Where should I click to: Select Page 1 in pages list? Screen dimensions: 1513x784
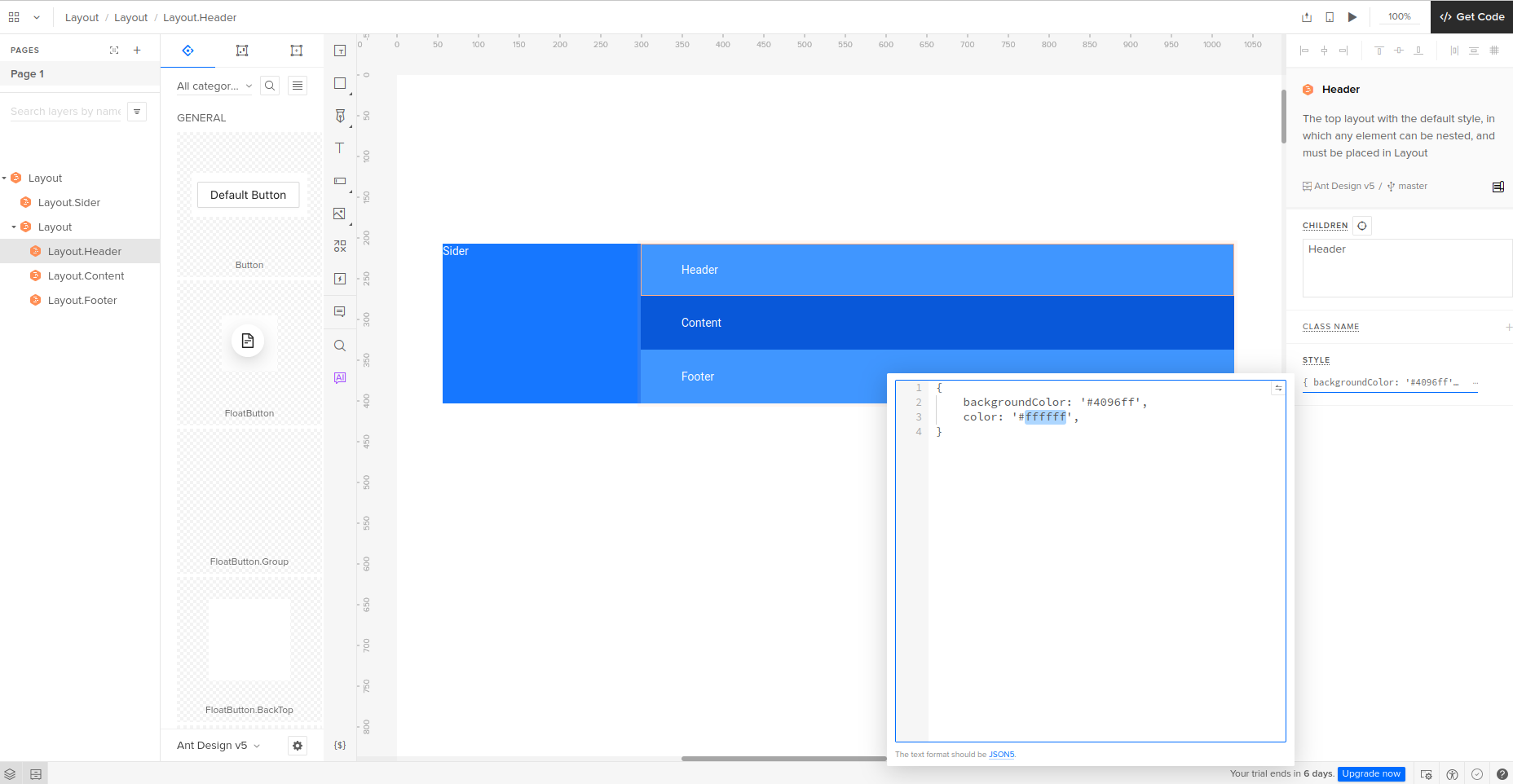pyautogui.click(x=80, y=74)
